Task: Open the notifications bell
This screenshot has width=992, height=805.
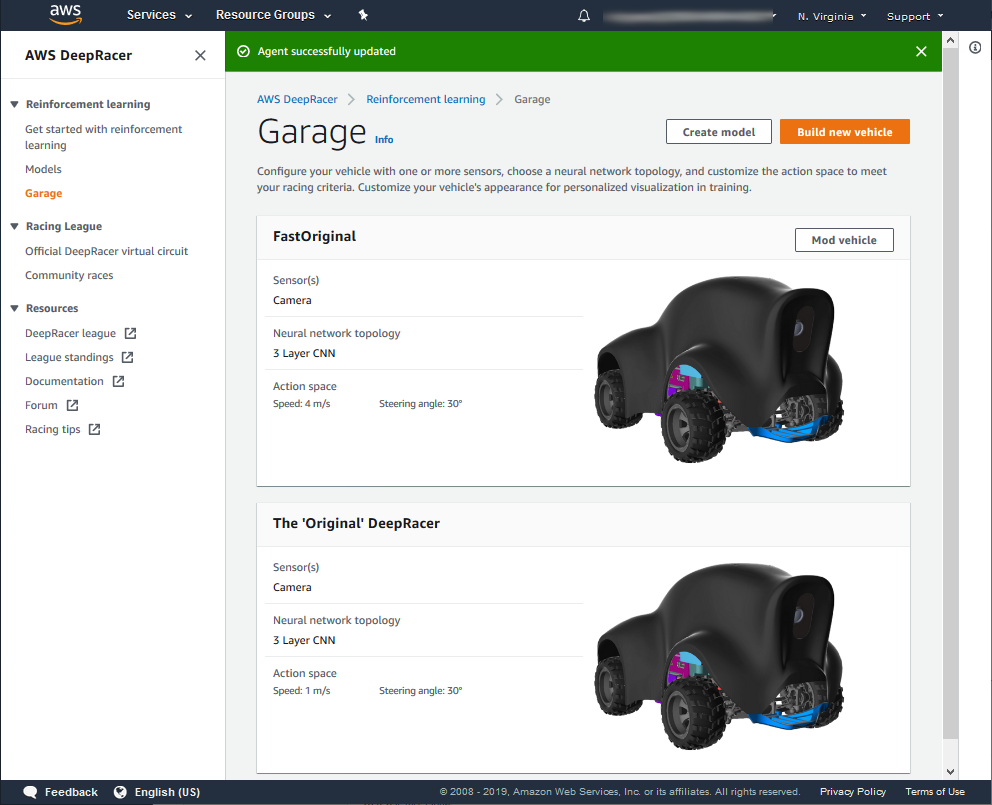Action: tap(584, 16)
